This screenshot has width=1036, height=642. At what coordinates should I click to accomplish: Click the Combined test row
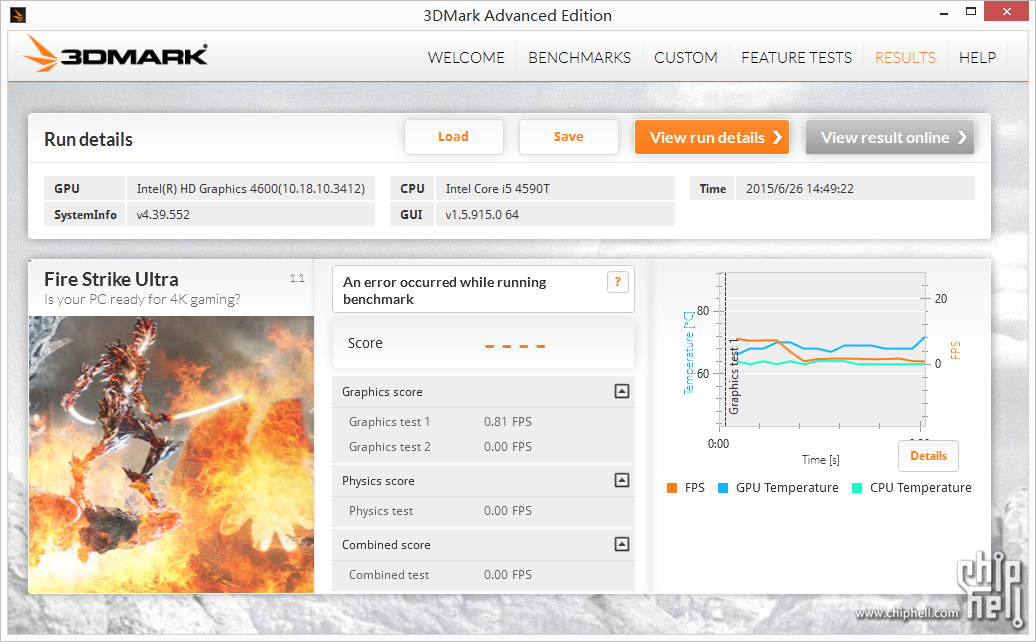483,575
